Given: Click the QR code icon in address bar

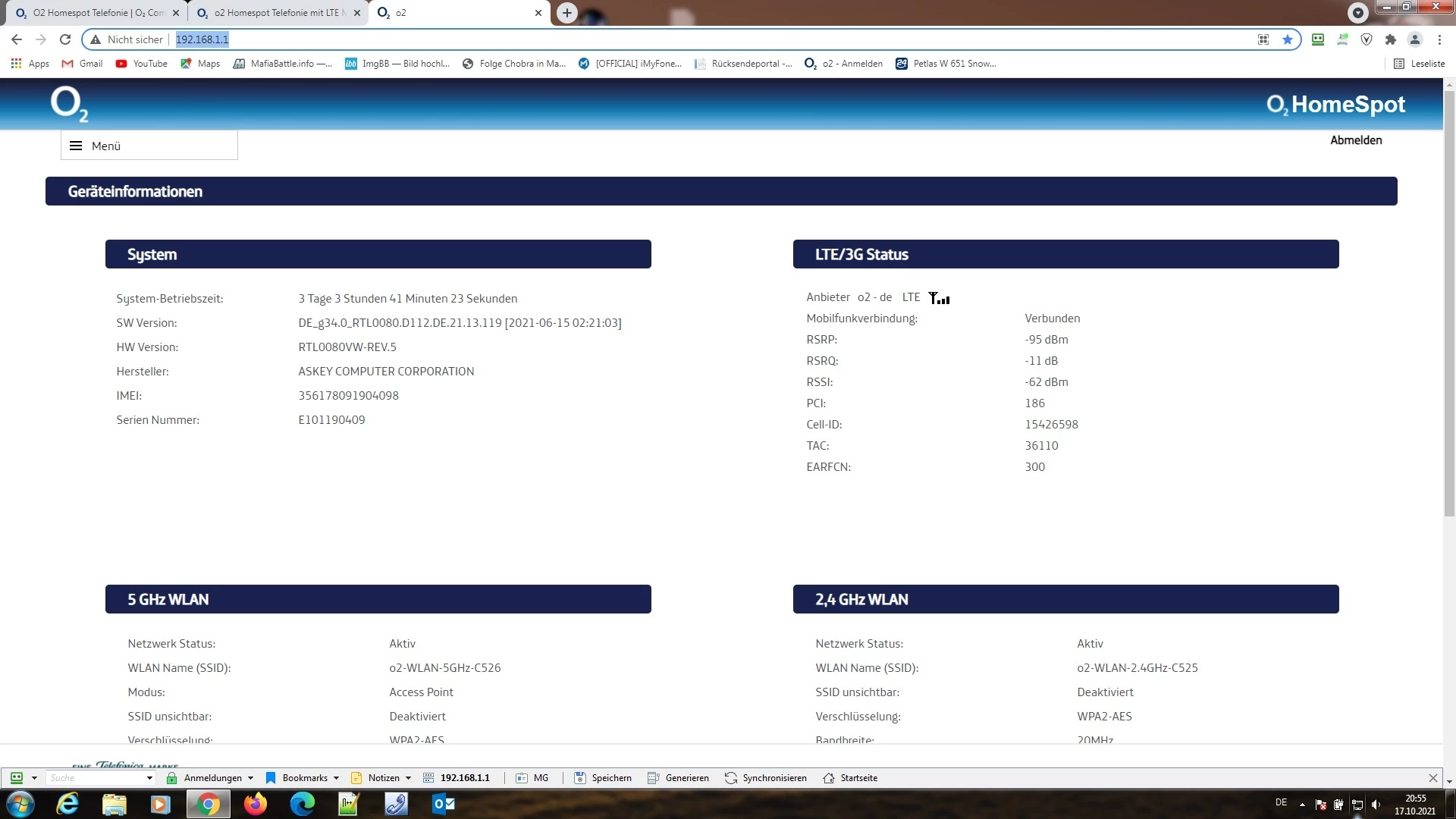Looking at the screenshot, I should [1263, 39].
